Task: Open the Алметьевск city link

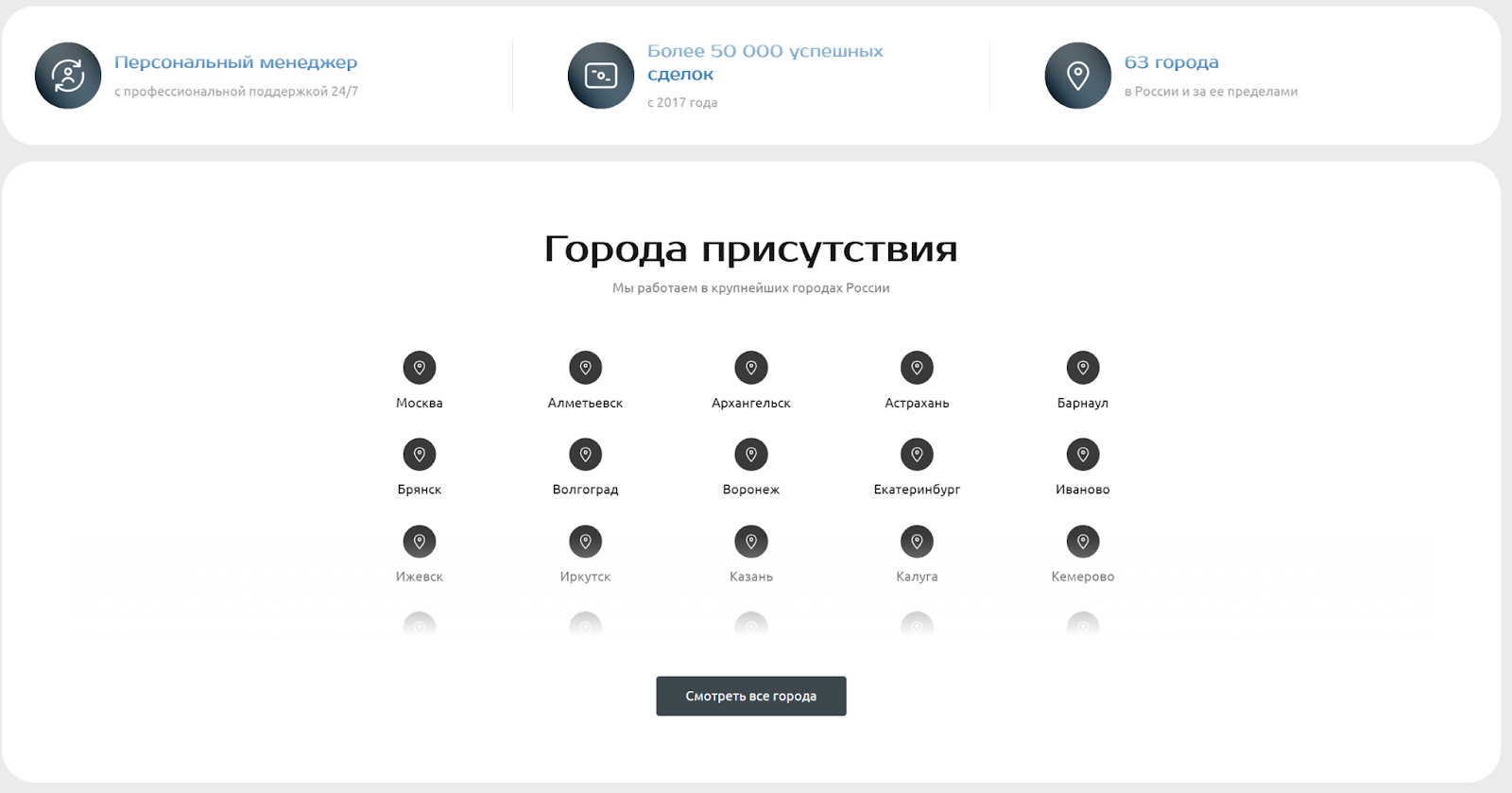Action: (x=586, y=403)
